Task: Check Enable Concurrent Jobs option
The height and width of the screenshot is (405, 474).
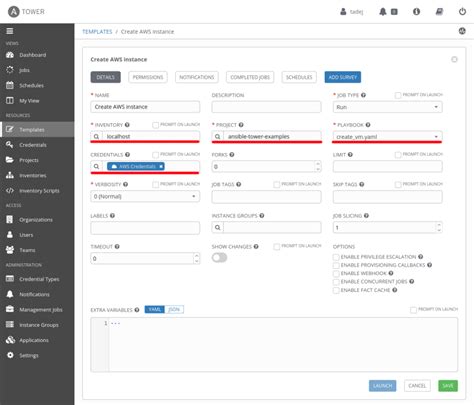Action: click(336, 282)
